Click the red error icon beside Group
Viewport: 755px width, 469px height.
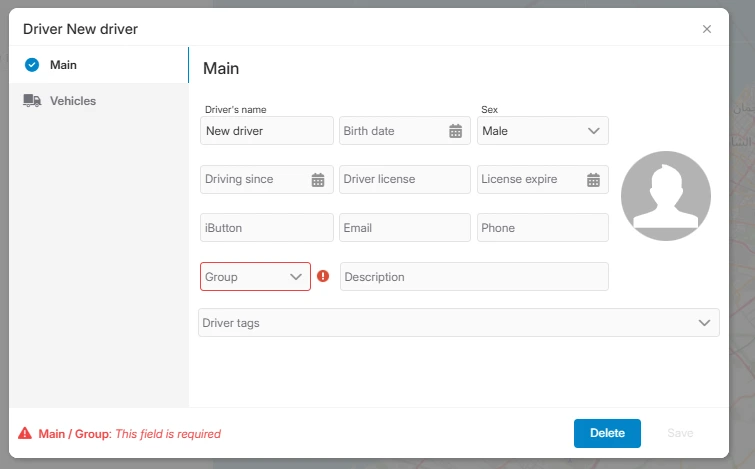coord(323,276)
